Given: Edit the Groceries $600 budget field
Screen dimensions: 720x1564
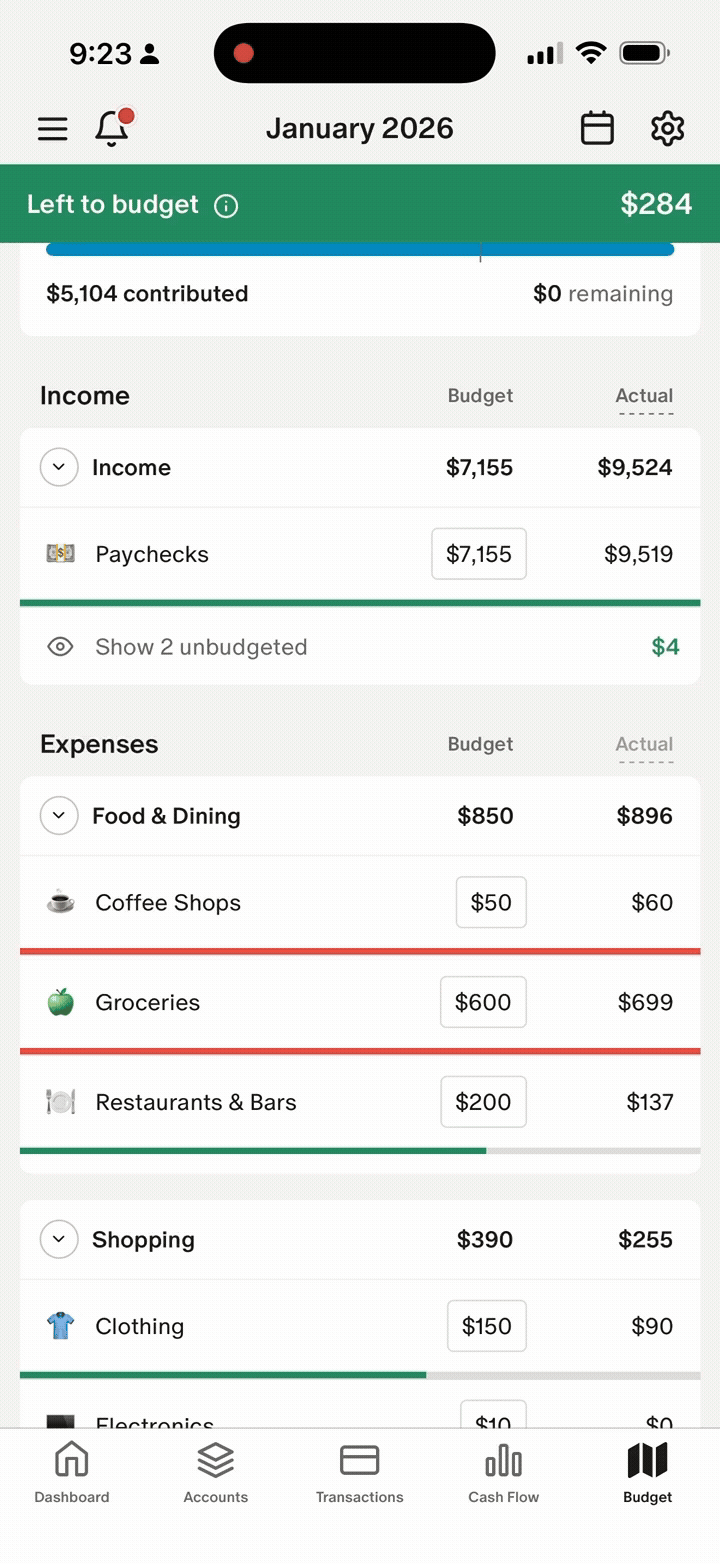Looking at the screenshot, I should tap(483, 1002).
